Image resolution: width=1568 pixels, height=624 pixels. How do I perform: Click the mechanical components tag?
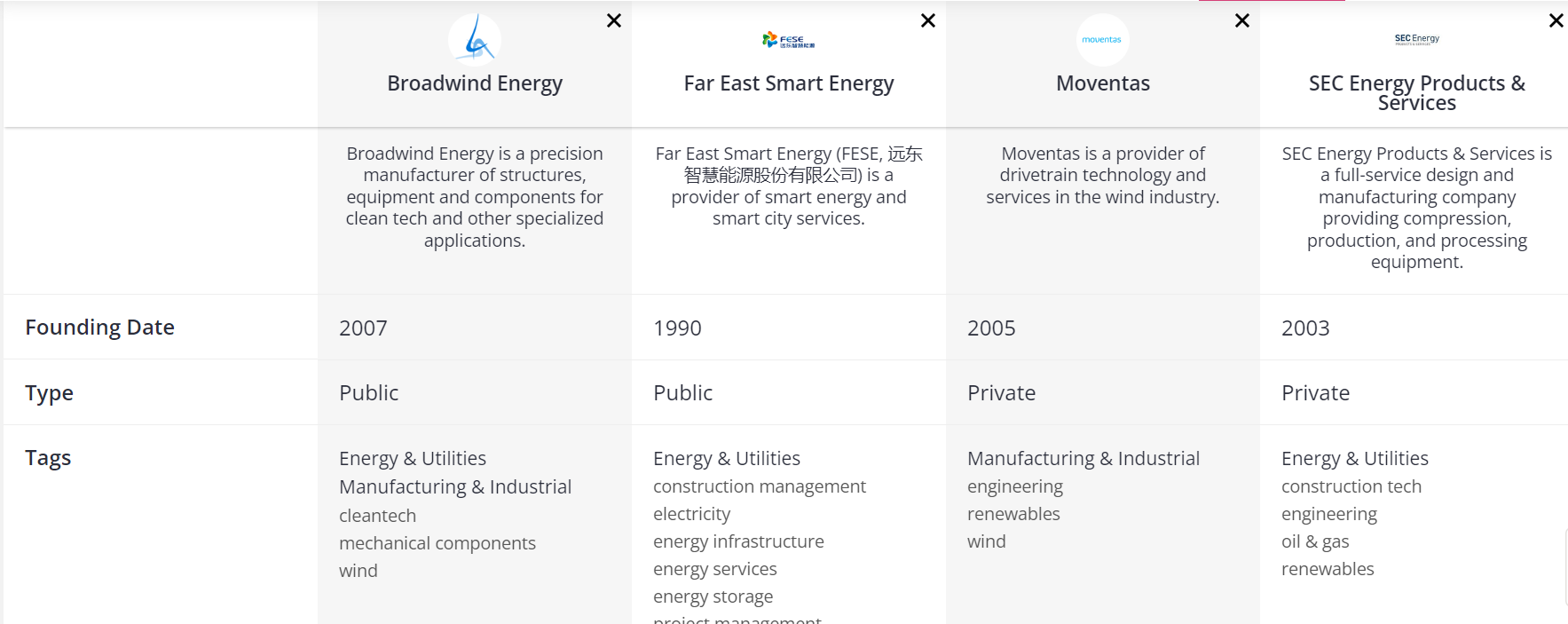[x=437, y=543]
